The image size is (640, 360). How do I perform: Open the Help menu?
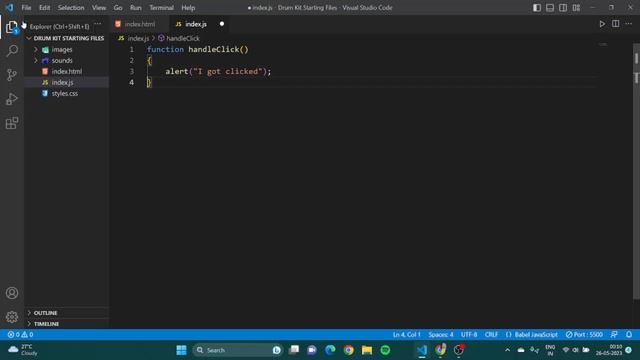tap(188, 8)
